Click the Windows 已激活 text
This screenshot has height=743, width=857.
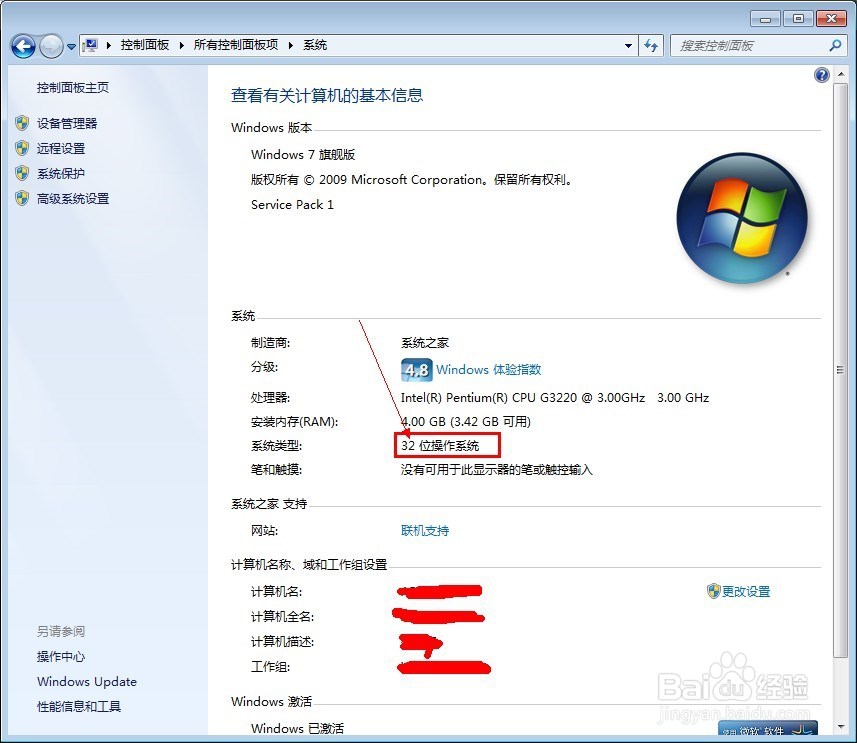[297, 729]
